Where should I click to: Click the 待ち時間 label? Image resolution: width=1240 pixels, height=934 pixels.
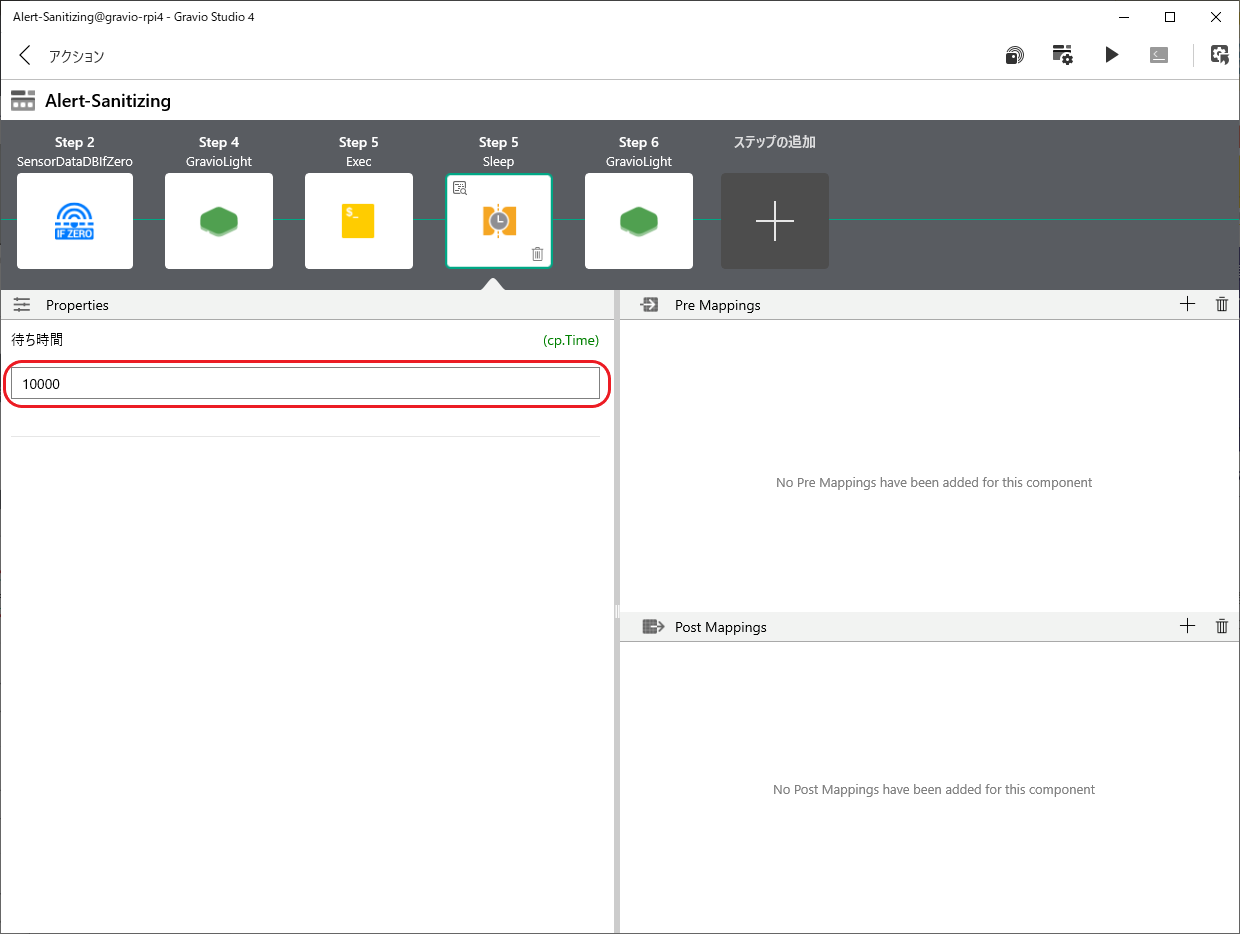tap(37, 340)
